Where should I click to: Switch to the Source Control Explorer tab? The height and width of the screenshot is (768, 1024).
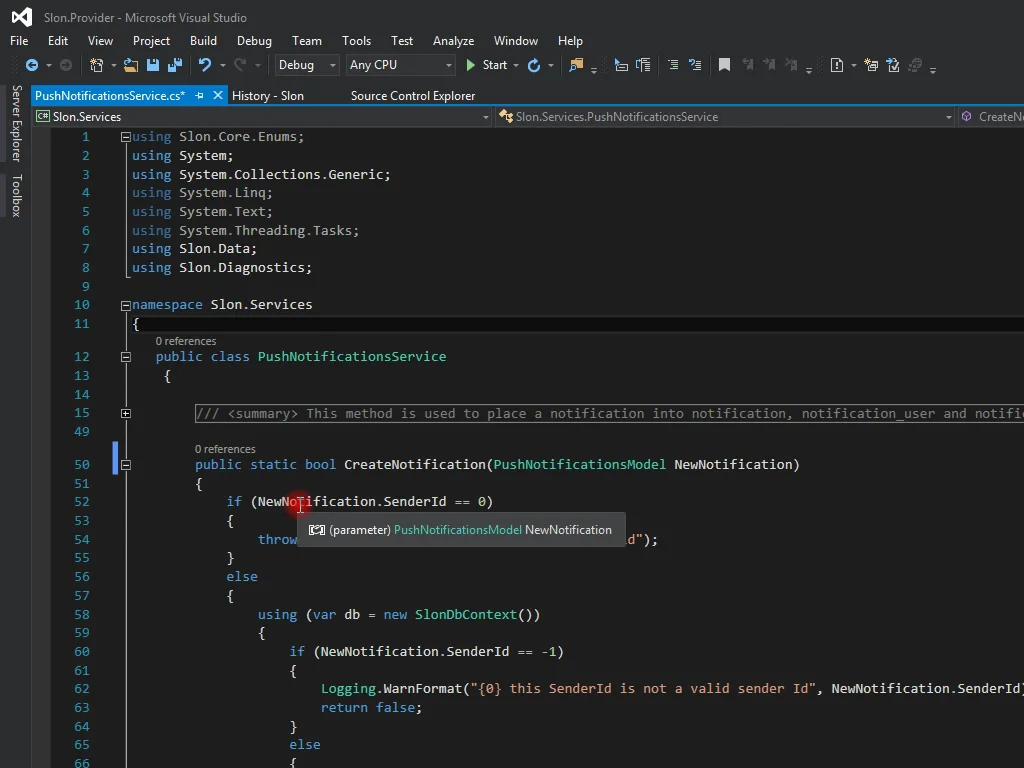413,95
